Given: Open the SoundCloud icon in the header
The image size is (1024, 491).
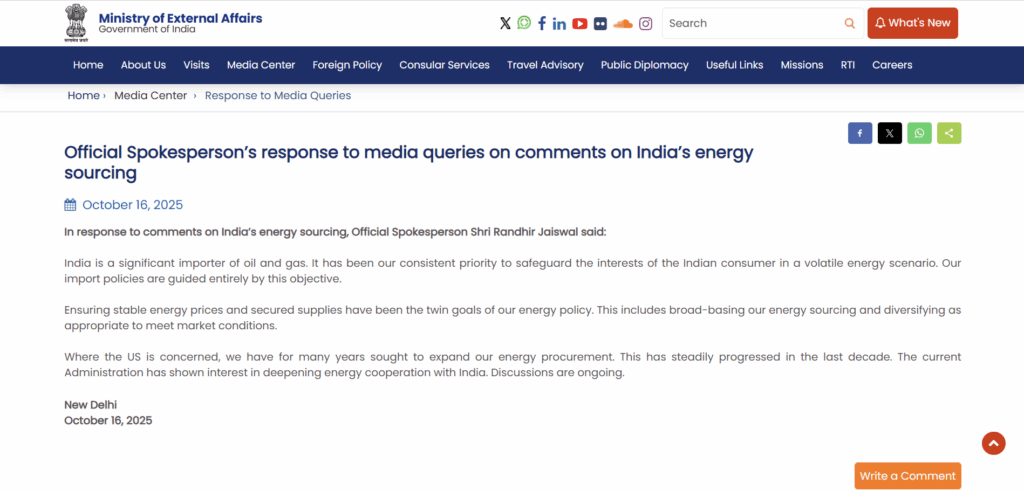Looking at the screenshot, I should [622, 23].
